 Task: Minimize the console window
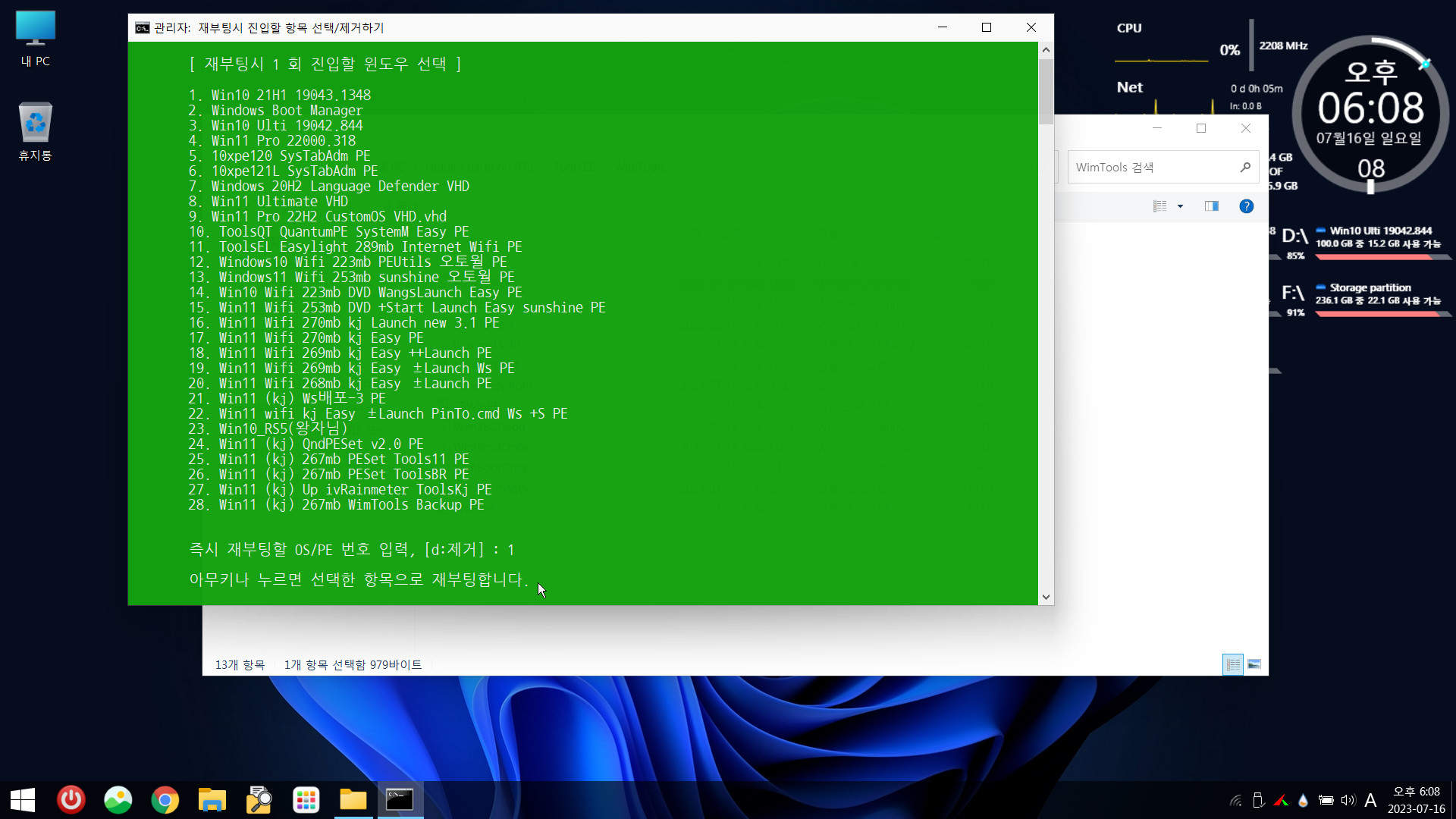(943, 27)
